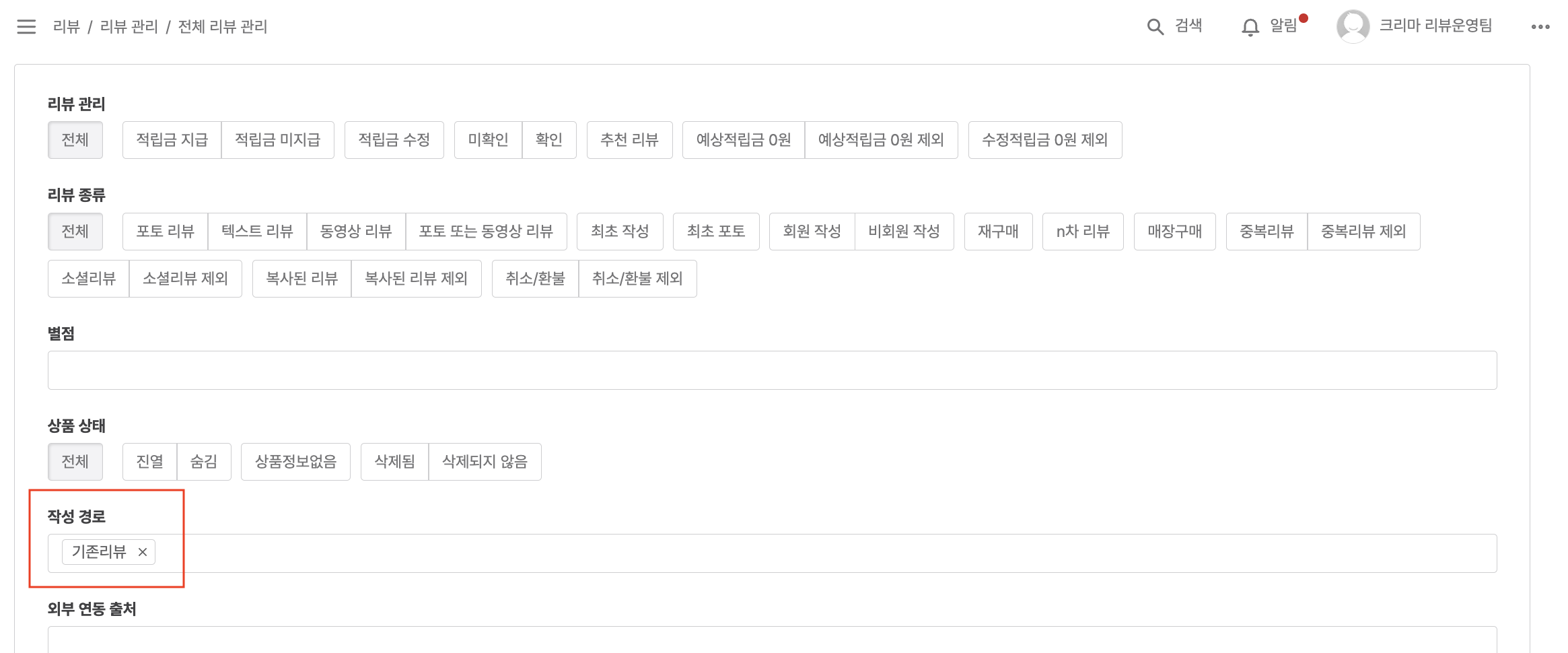1568x653 pixels.
Task: Click the search magnifier icon
Action: [1155, 27]
